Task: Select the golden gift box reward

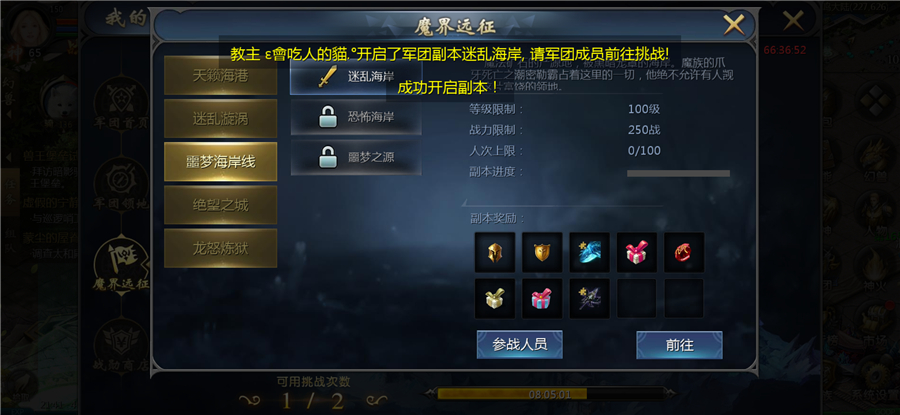Action: point(495,298)
